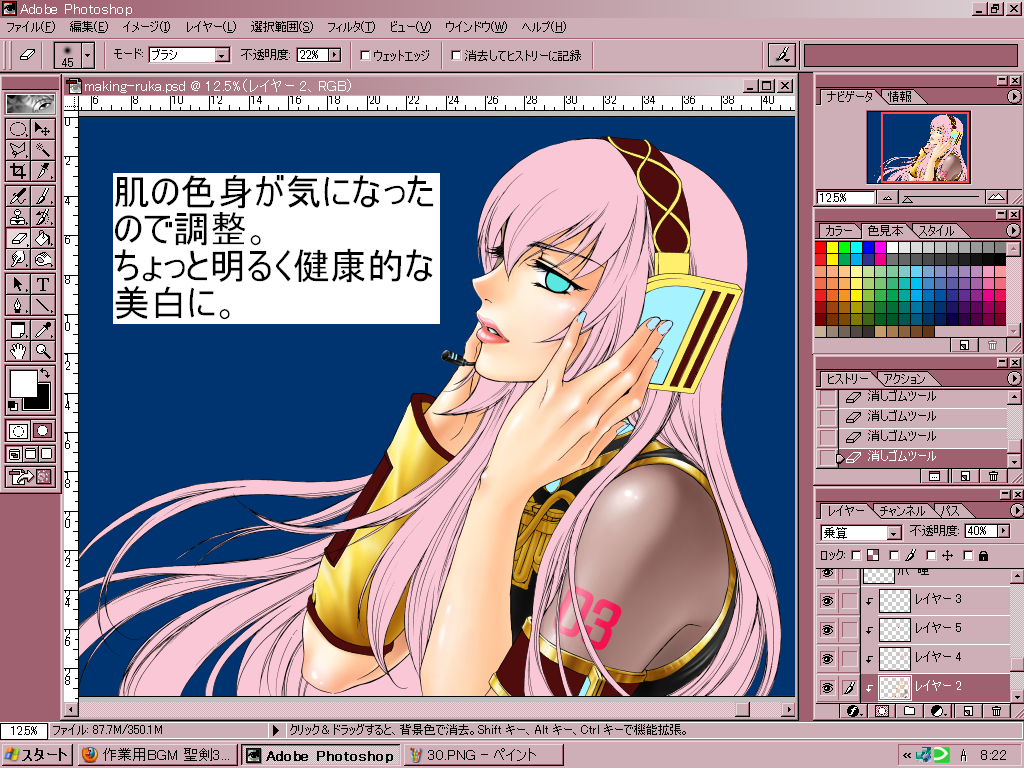Viewport: 1024px width, 768px height.
Task: Select the Move tool
Action: [42, 129]
